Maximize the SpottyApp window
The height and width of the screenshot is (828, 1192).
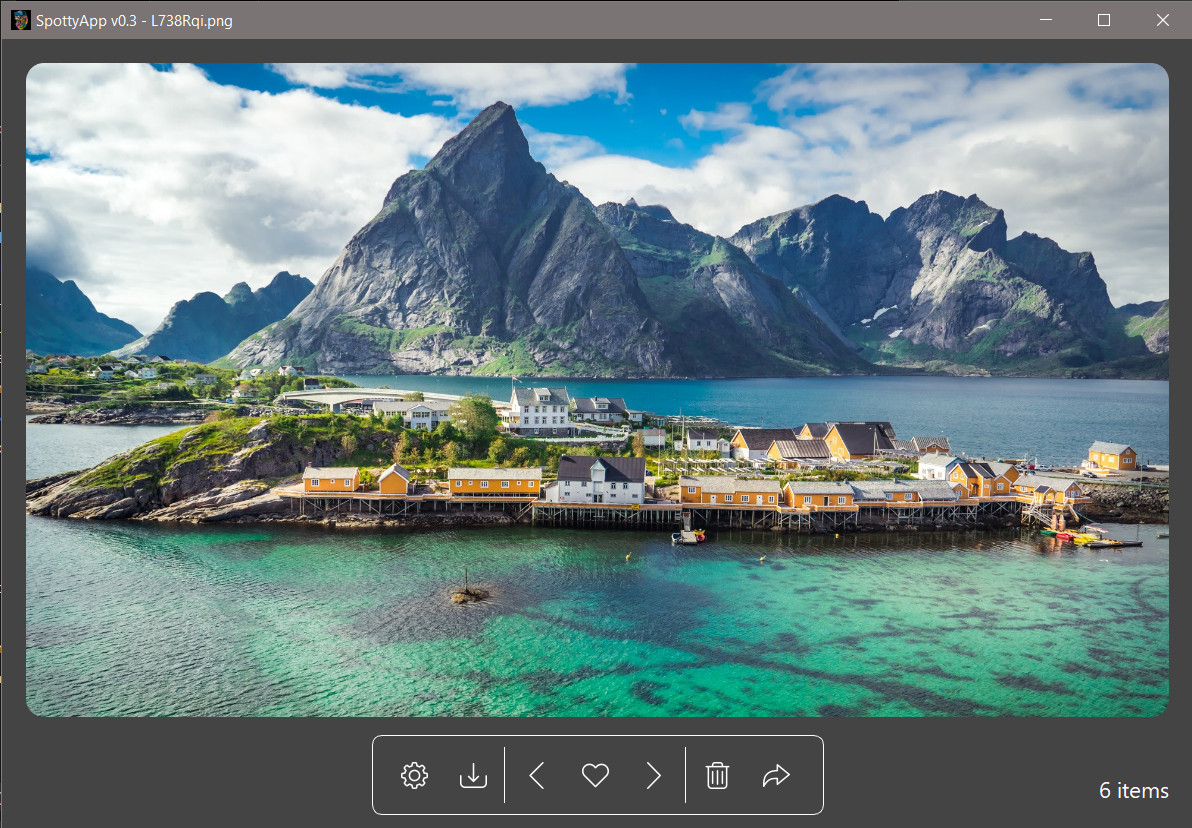coord(1104,20)
